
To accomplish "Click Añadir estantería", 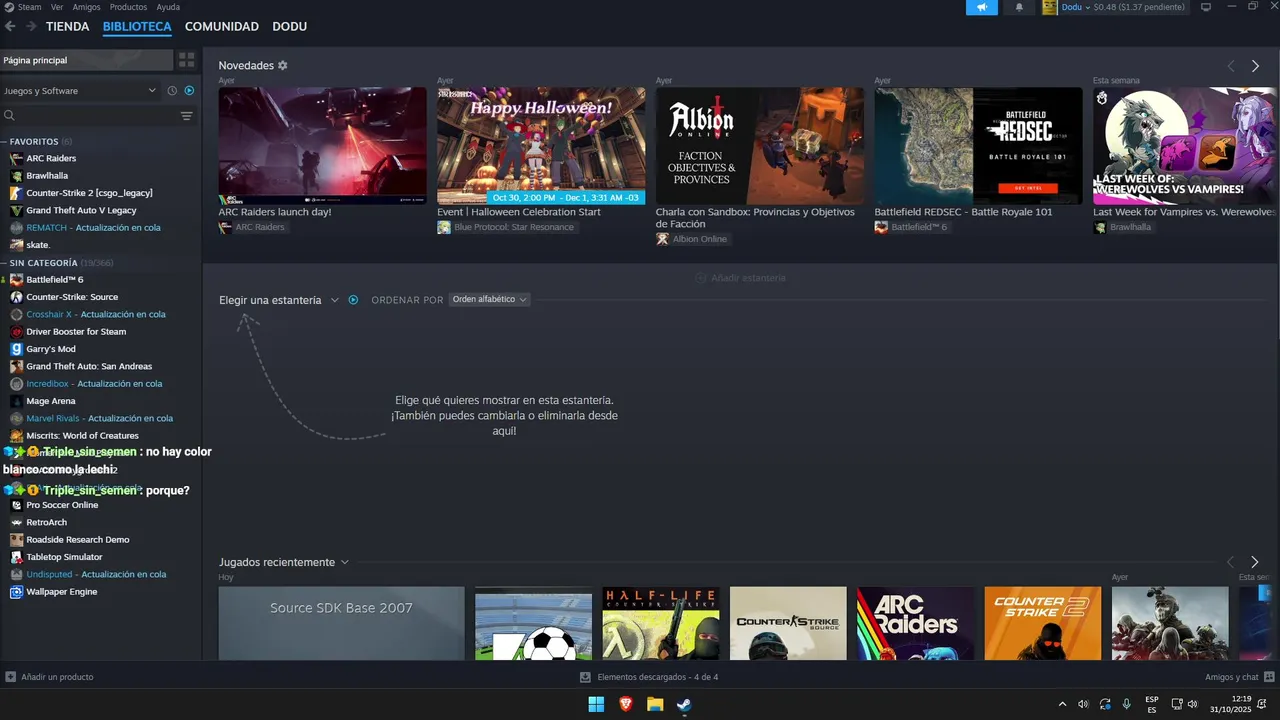I will click(741, 278).
